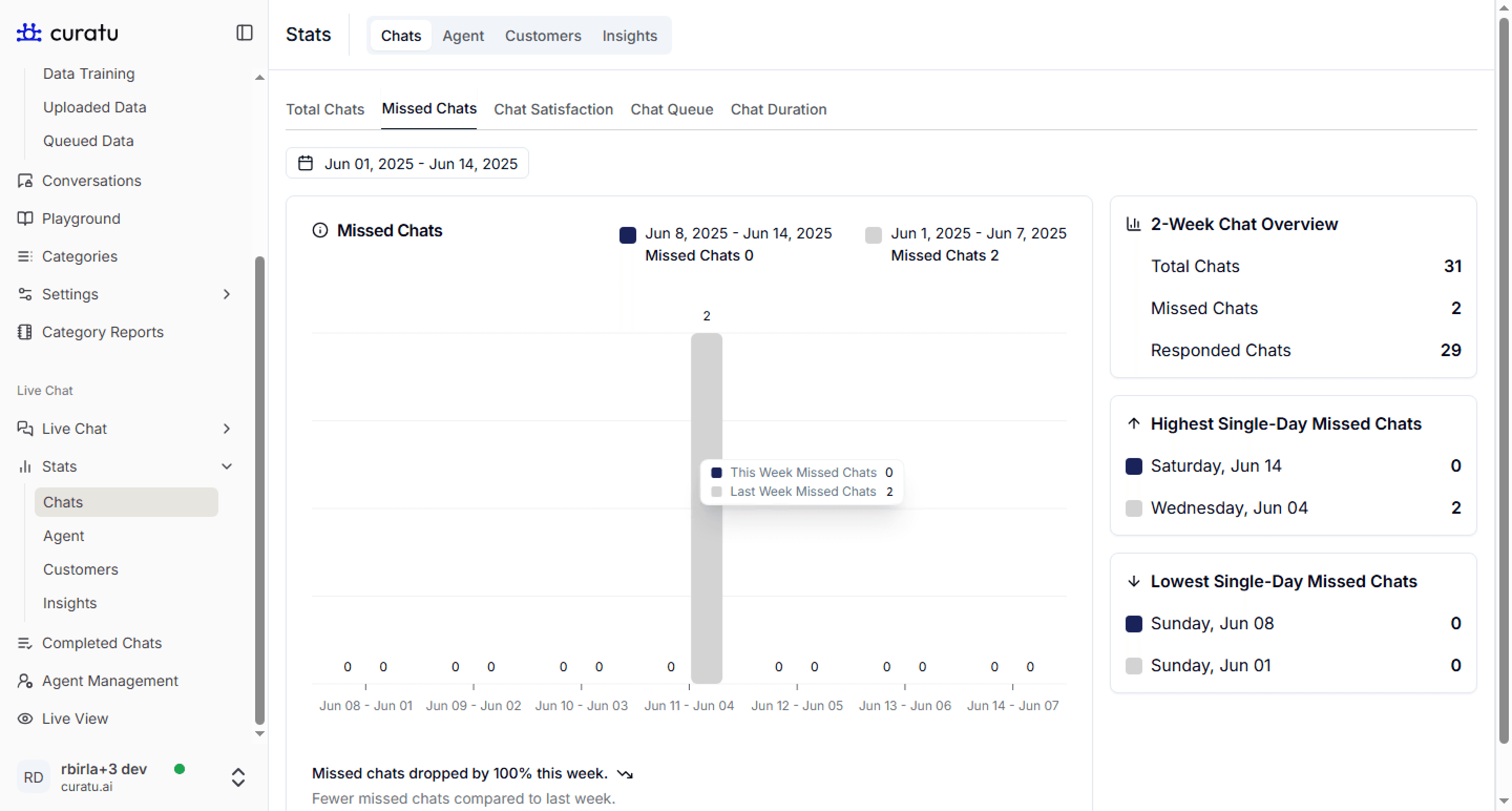Open the Chat Duration sub-tab
1512x811 pixels.
pyautogui.click(x=778, y=109)
